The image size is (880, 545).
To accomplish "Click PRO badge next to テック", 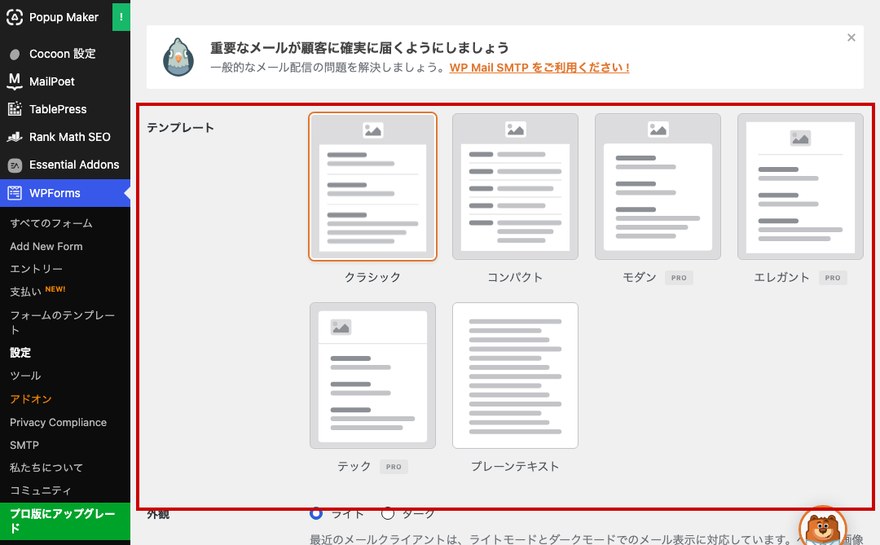I will 394,466.
